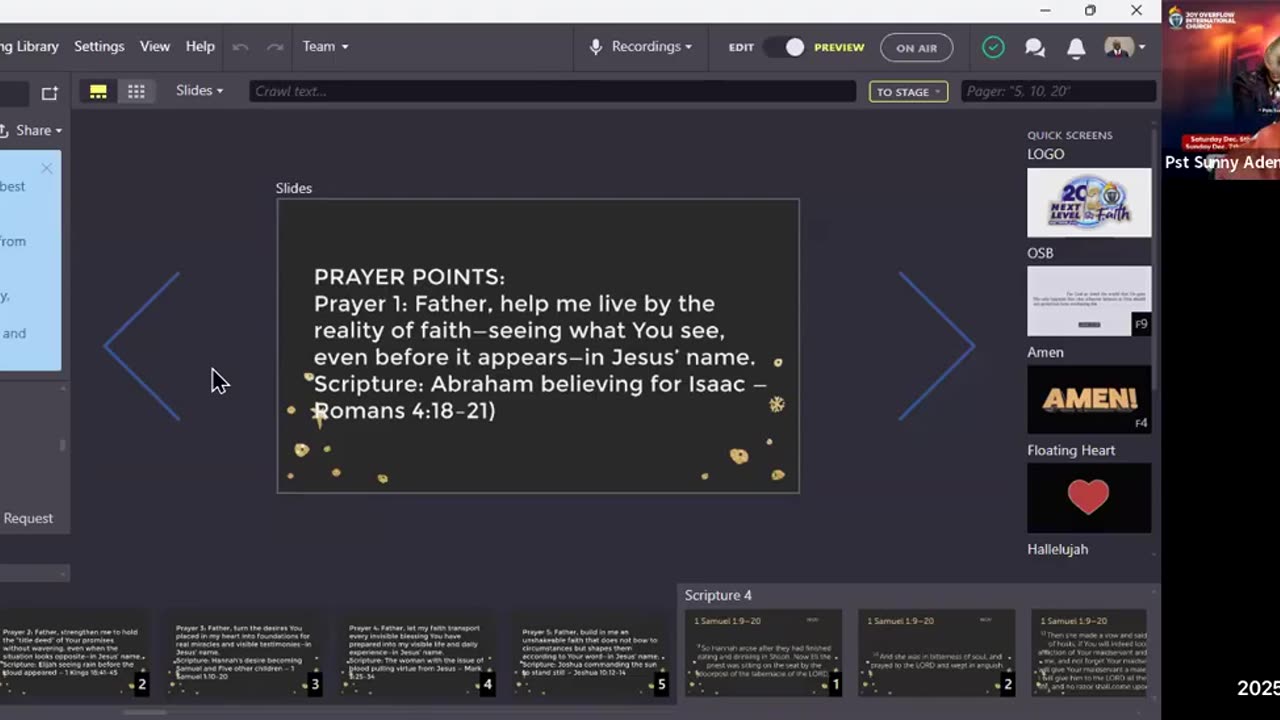Open the Settings menu
Screen dimensions: 1280x720
99,46
